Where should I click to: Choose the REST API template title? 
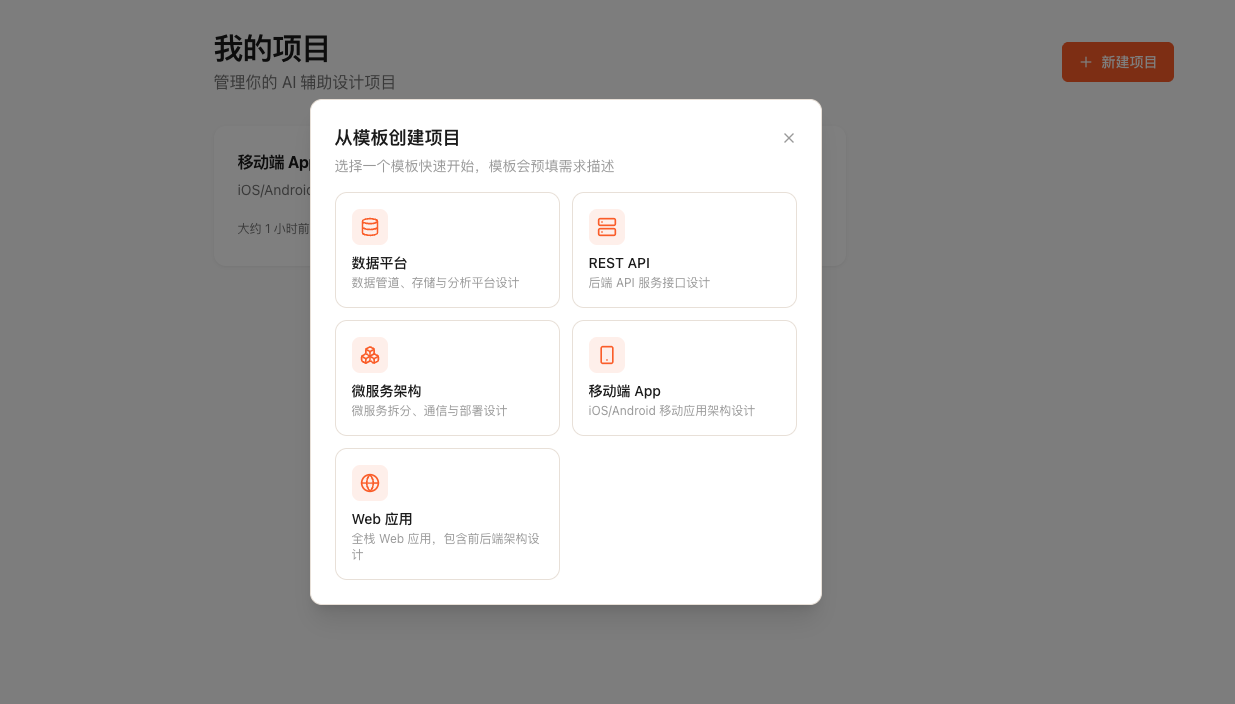tap(619, 263)
